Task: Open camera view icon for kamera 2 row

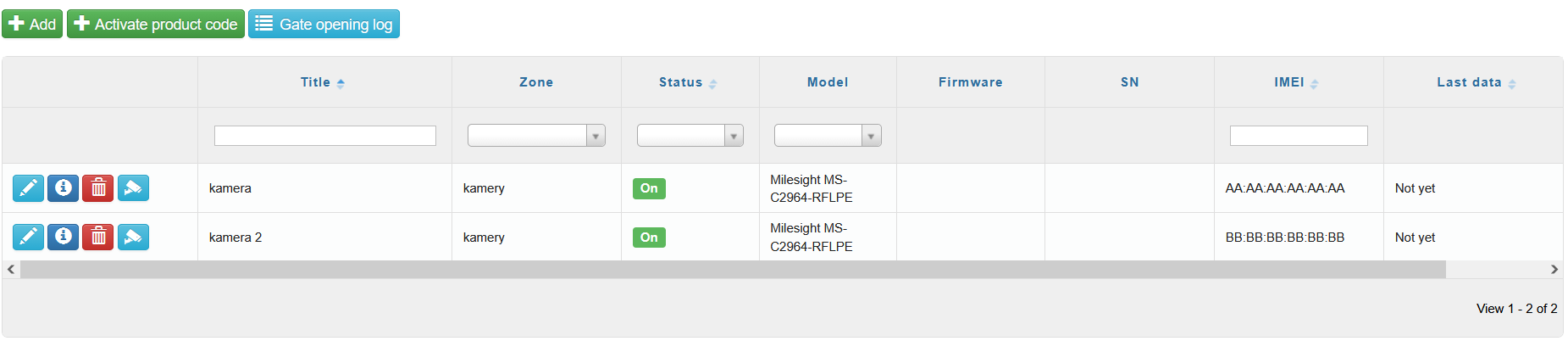Action: [133, 237]
